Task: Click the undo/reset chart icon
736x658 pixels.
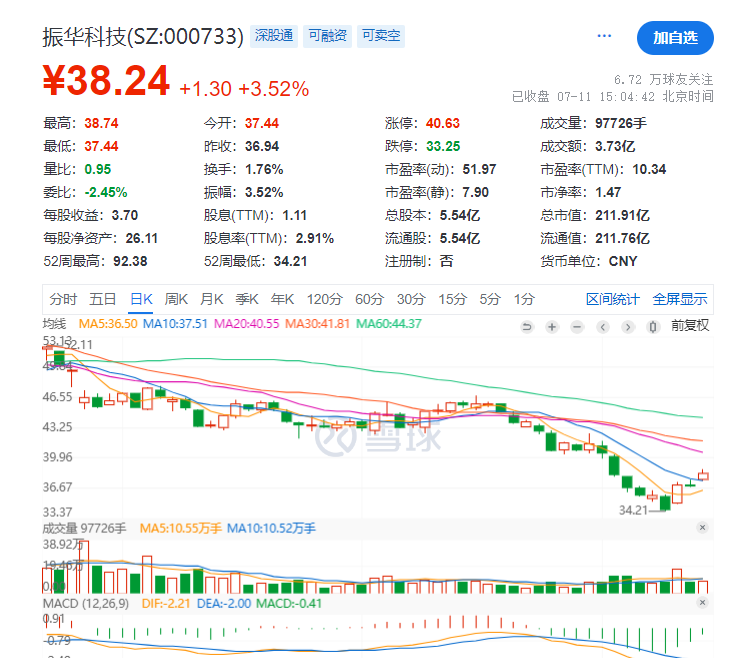Action: point(527,327)
